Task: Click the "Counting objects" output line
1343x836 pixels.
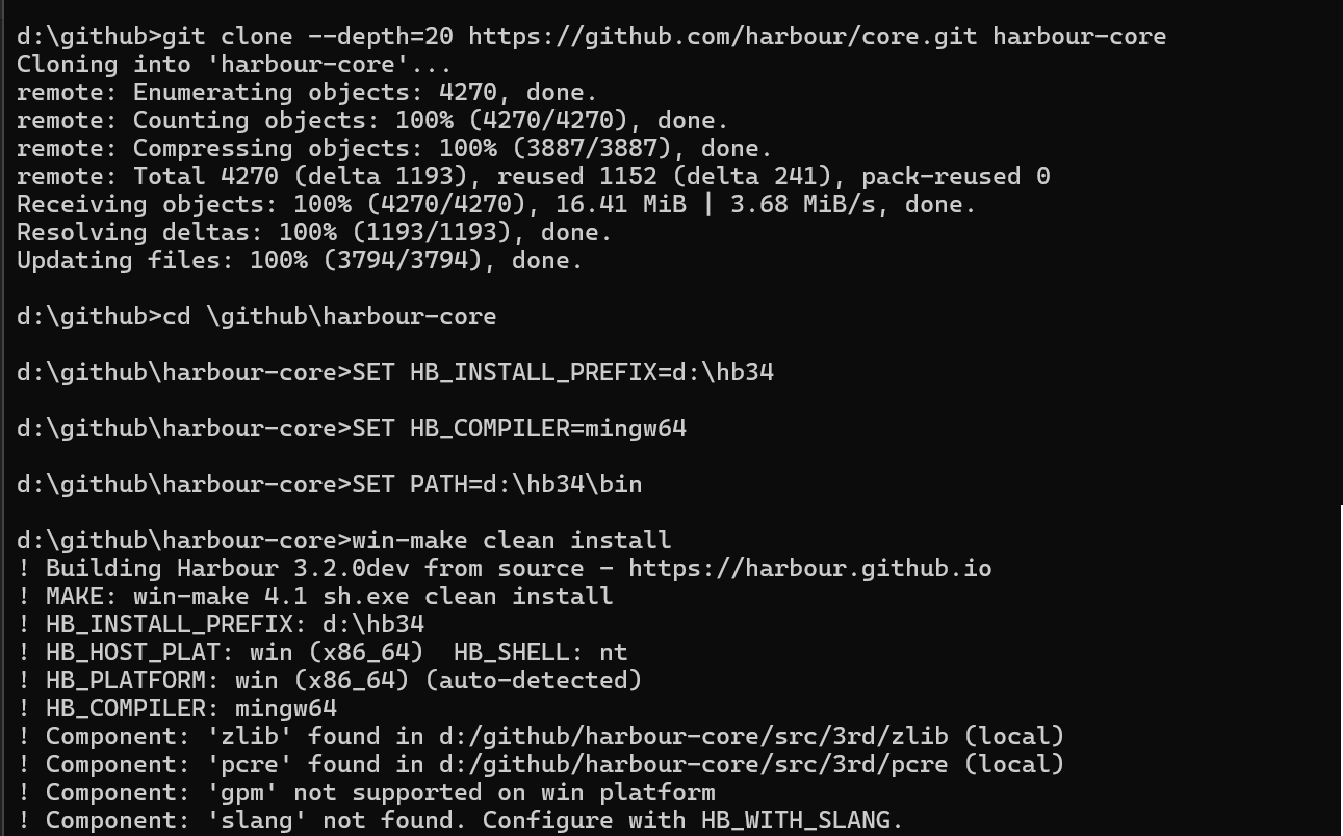Action: [372, 120]
